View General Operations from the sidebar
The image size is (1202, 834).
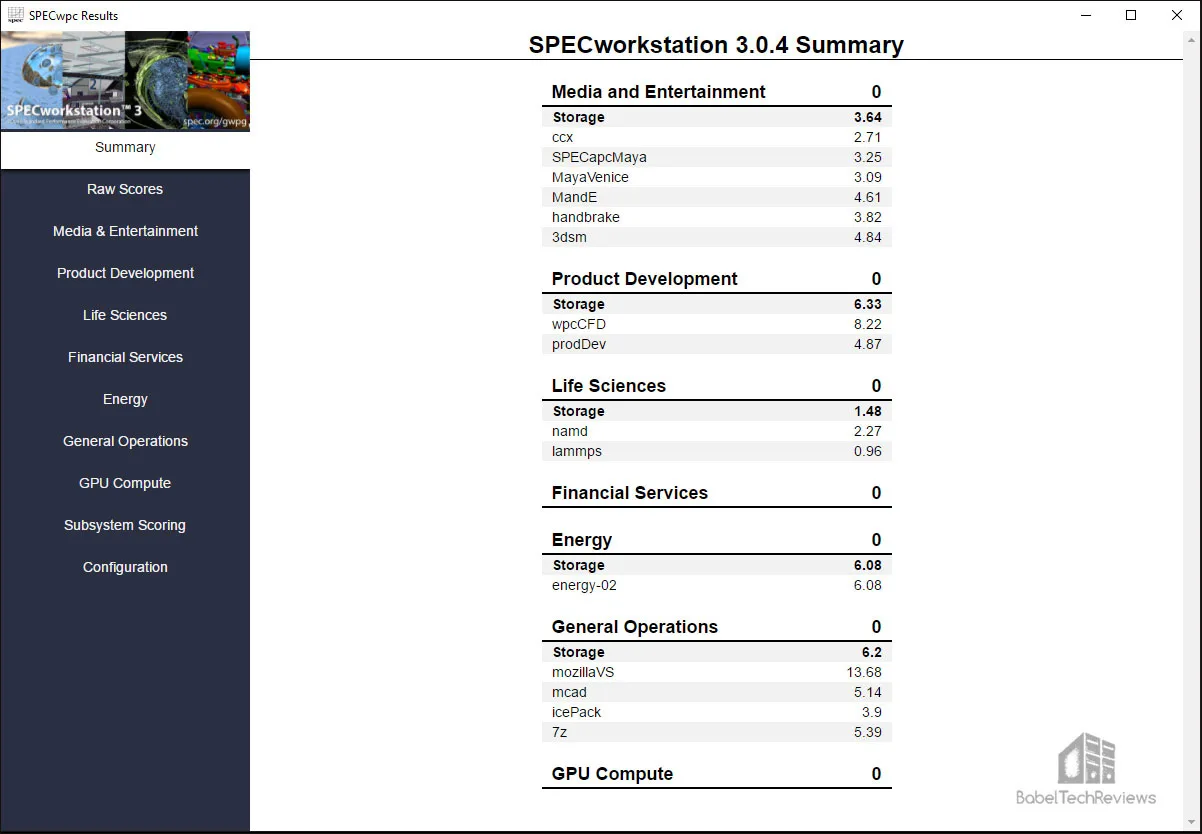coord(125,441)
